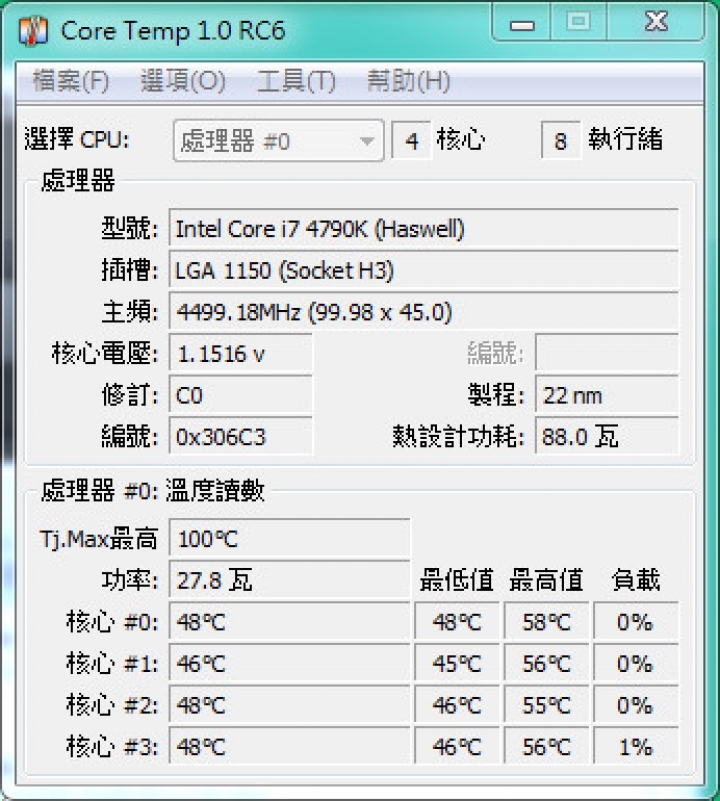This screenshot has width=720, height=801.
Task: Click the 選擇 CPU: label
Action: [x=77, y=139]
